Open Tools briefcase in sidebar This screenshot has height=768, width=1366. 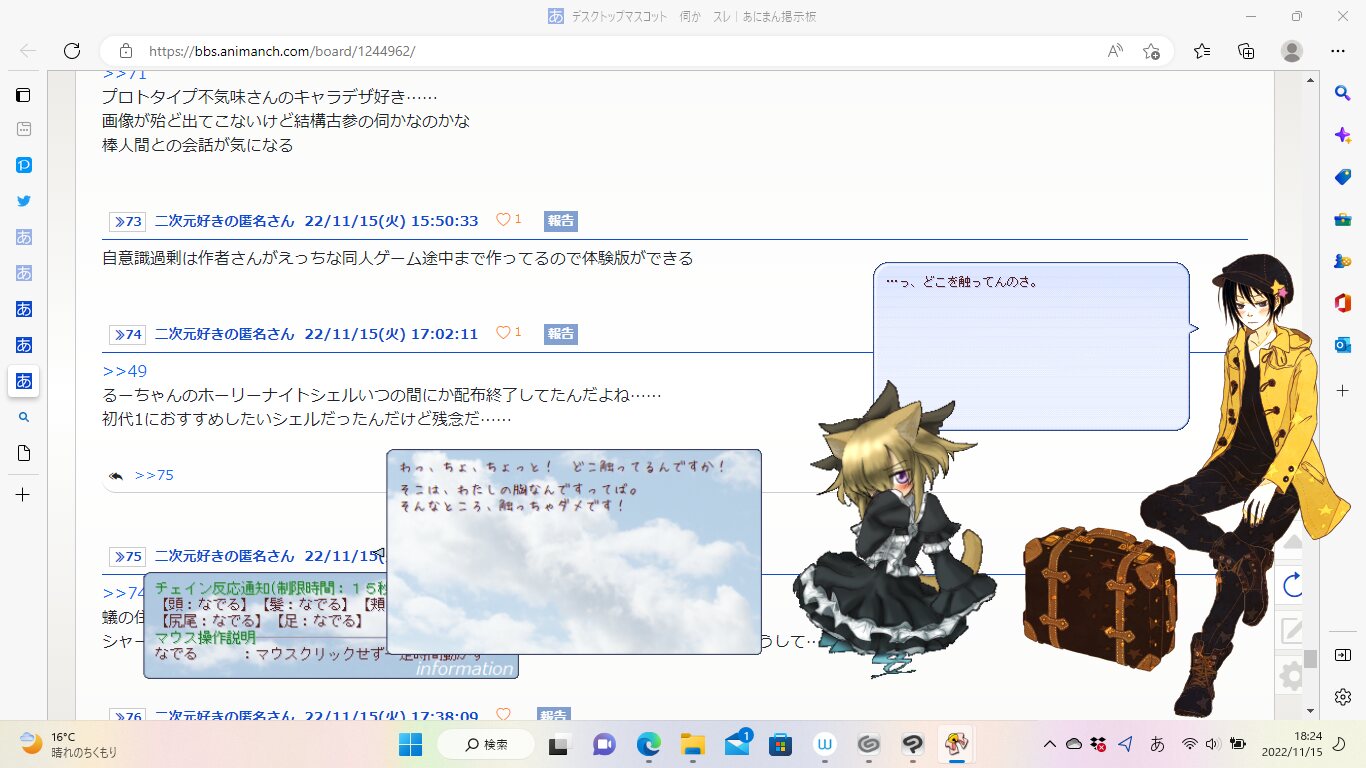[1343, 219]
